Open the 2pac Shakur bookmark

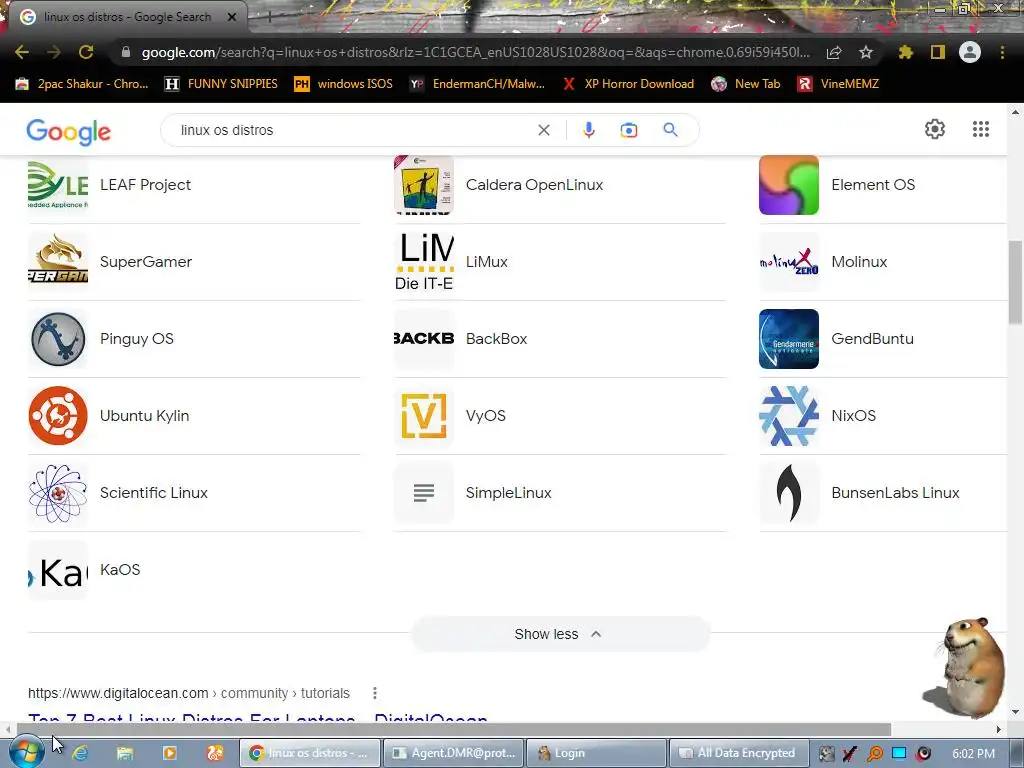click(x=82, y=84)
